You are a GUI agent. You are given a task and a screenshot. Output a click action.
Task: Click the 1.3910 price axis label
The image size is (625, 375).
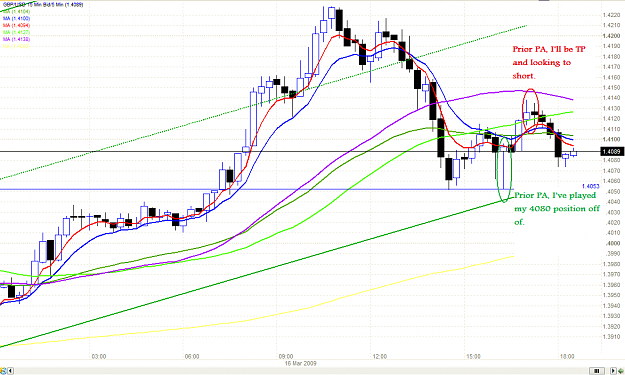[x=611, y=337]
